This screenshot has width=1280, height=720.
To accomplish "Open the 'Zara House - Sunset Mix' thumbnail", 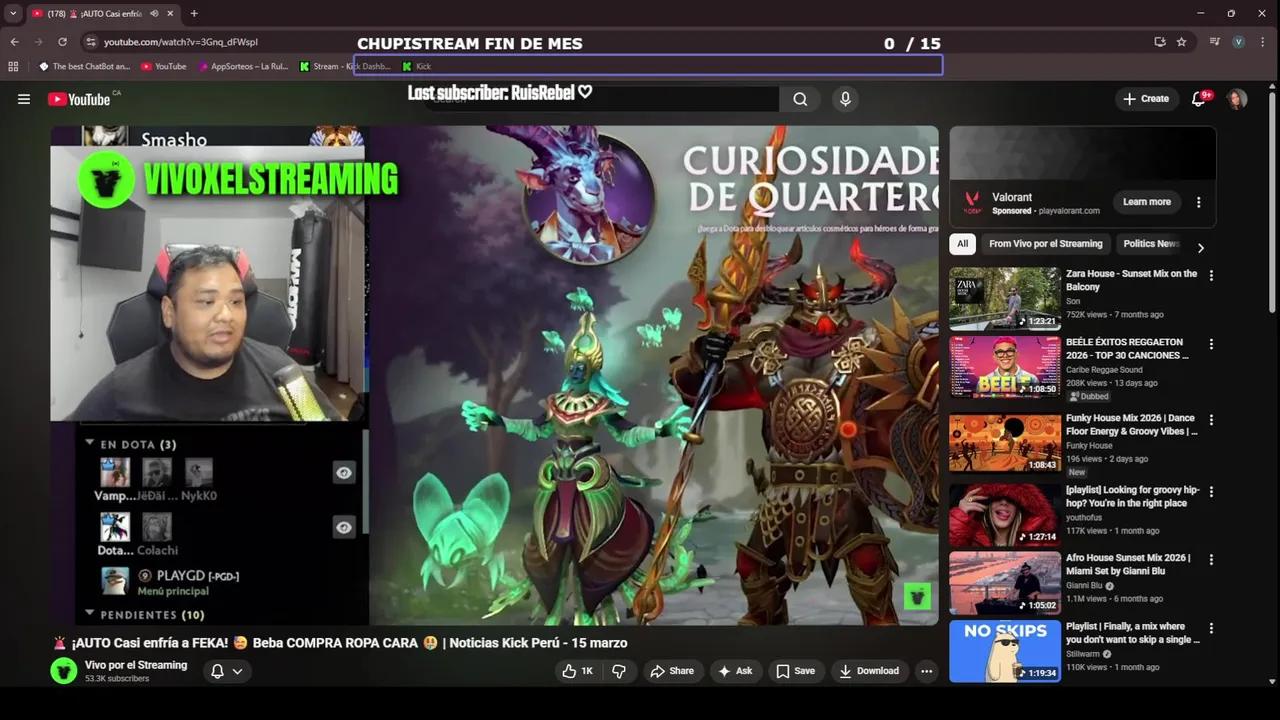I will point(1004,297).
